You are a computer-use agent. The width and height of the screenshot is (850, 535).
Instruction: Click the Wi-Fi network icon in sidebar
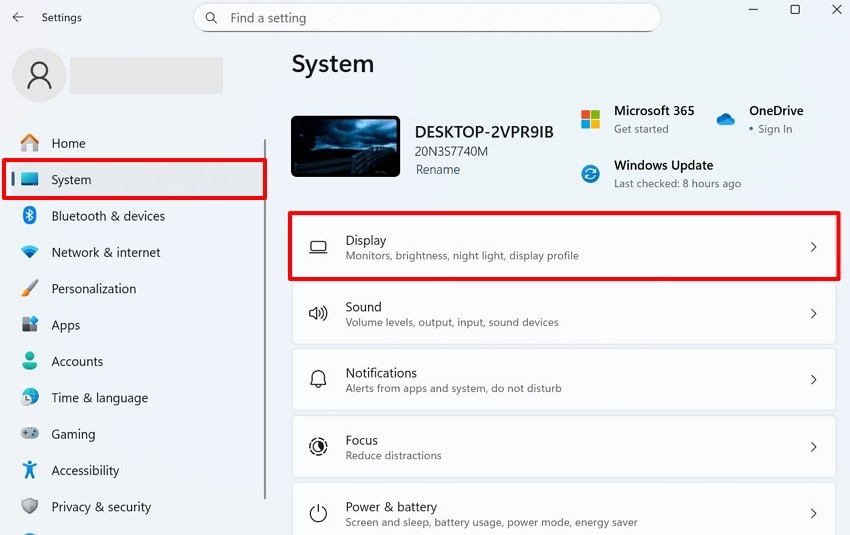click(x=30, y=252)
